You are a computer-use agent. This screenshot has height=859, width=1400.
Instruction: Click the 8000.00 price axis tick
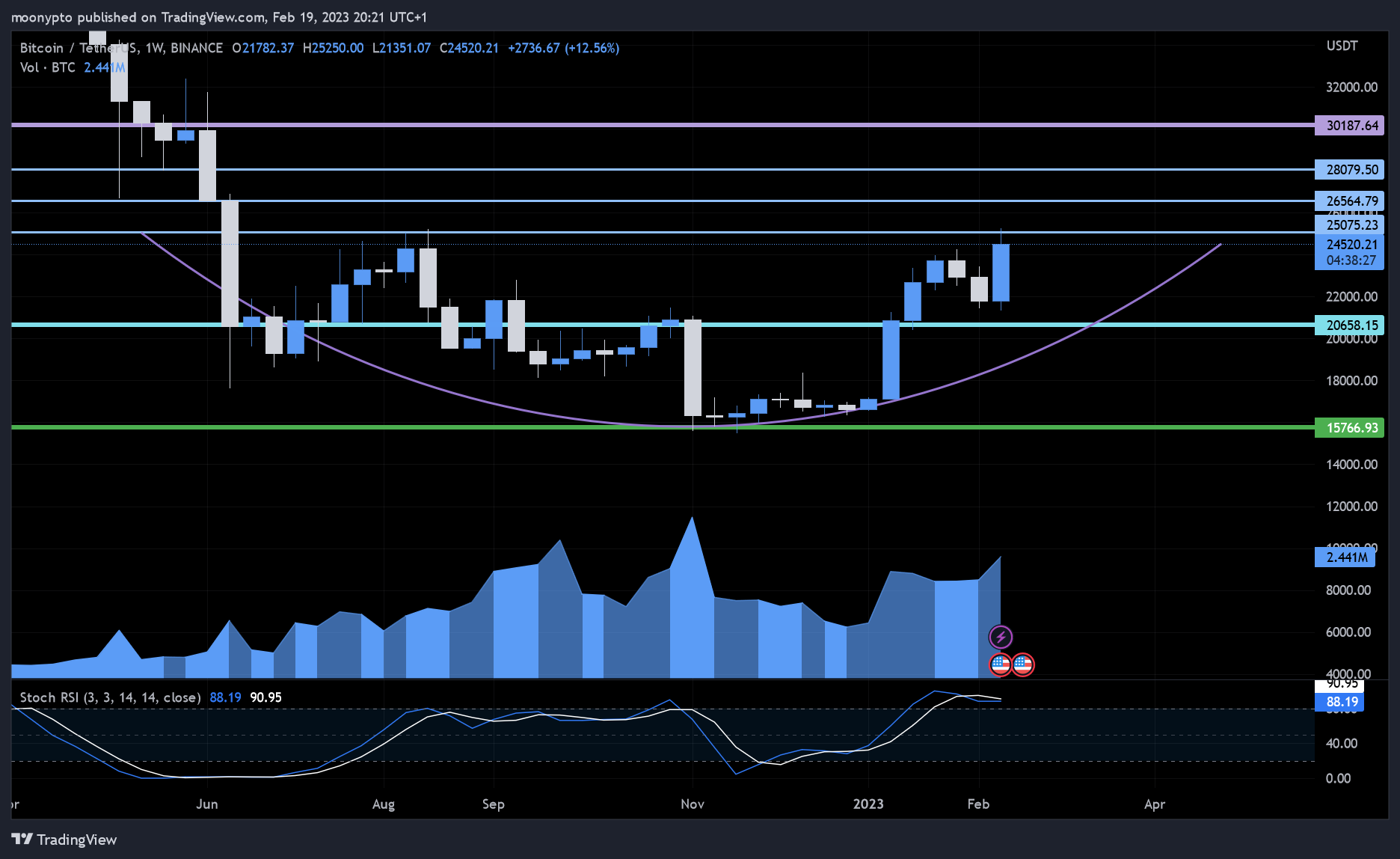point(1348,590)
